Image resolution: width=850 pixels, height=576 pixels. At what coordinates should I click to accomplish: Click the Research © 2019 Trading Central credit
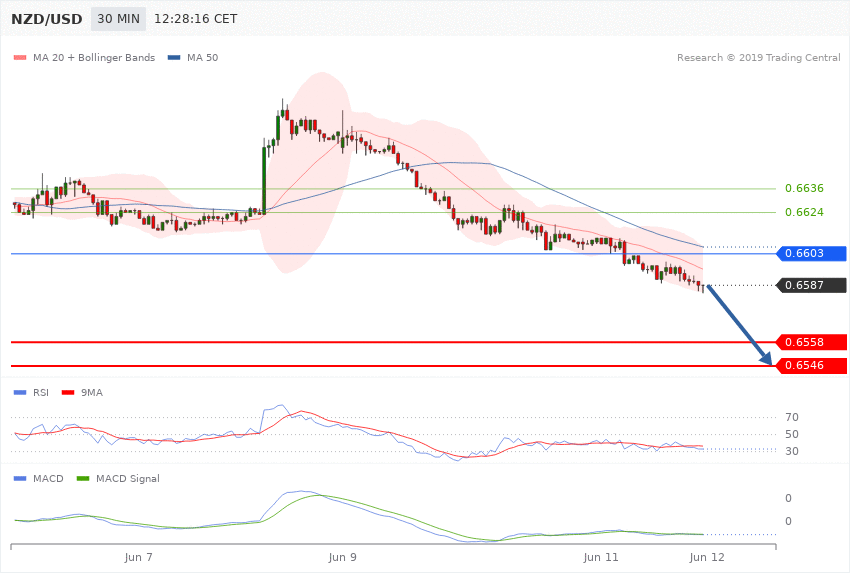coord(758,57)
